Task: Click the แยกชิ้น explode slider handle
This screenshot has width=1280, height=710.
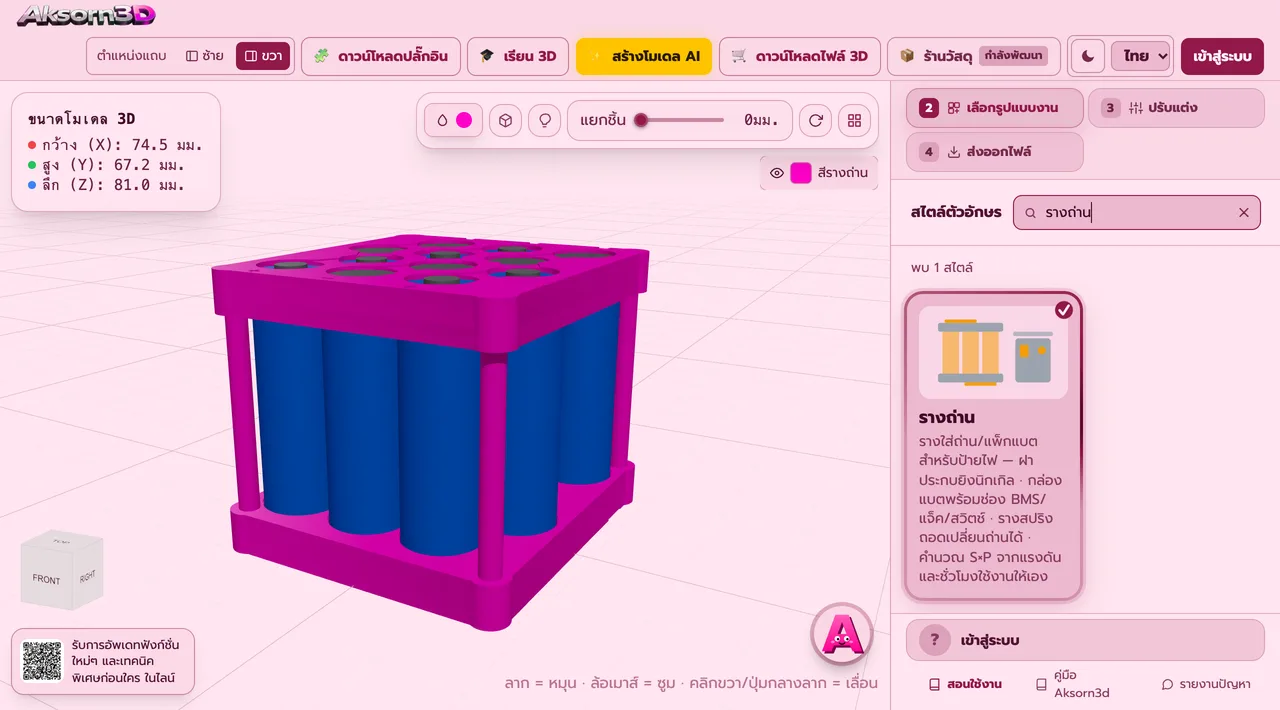Action: pos(641,120)
